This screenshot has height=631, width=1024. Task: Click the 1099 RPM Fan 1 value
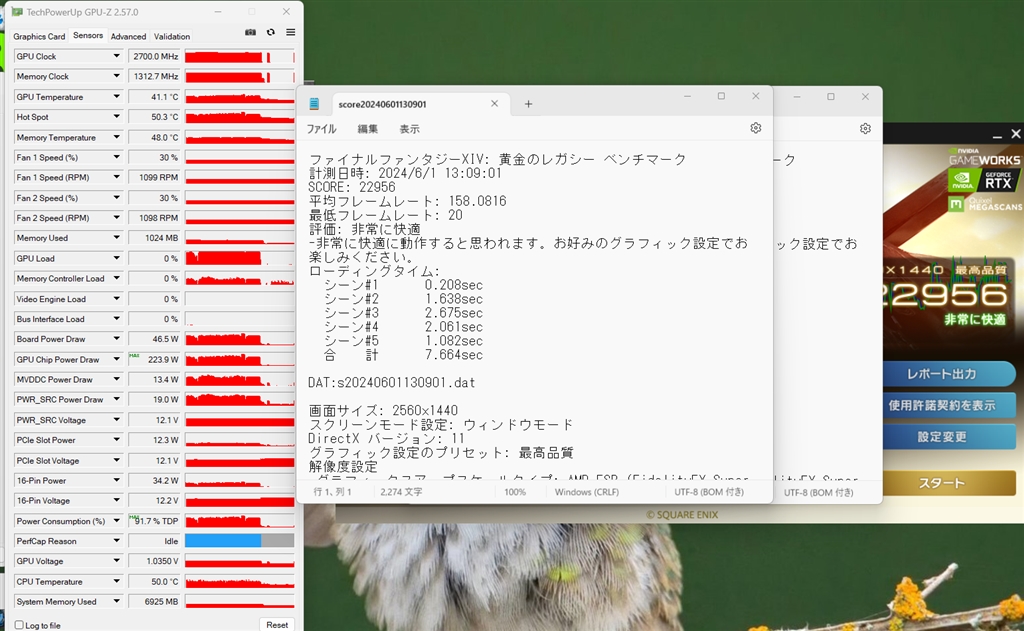click(154, 178)
